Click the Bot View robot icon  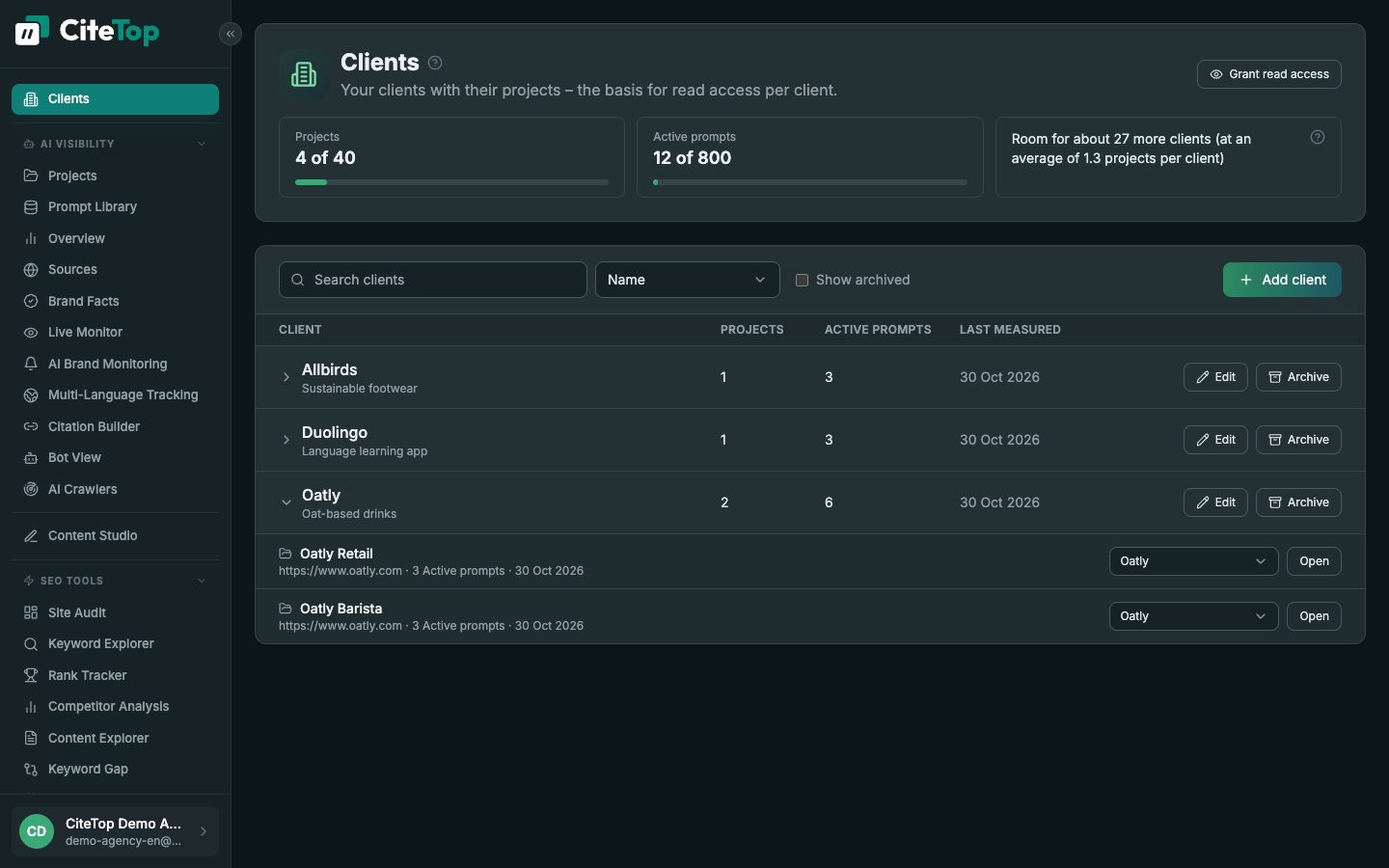coord(31,458)
